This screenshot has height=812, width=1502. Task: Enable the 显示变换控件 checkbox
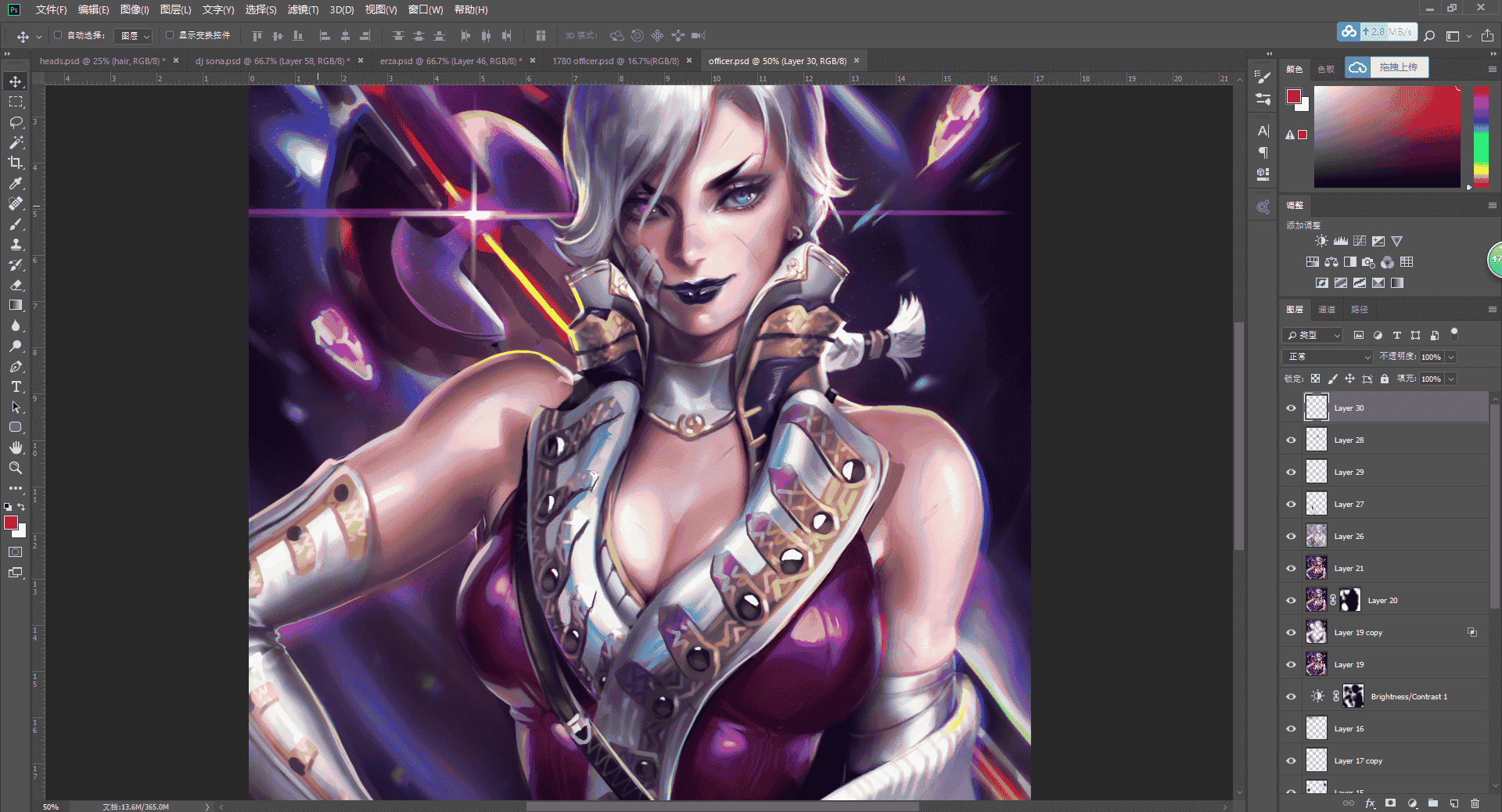point(170,35)
